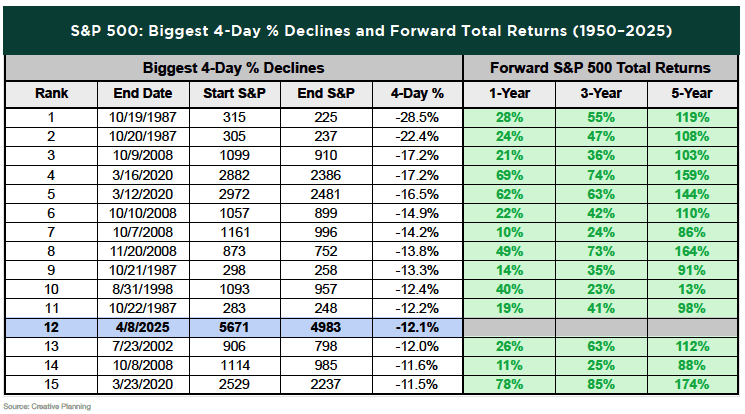Click the chart title banner
Viewport: 745px width, 414px height.
click(x=372, y=27)
